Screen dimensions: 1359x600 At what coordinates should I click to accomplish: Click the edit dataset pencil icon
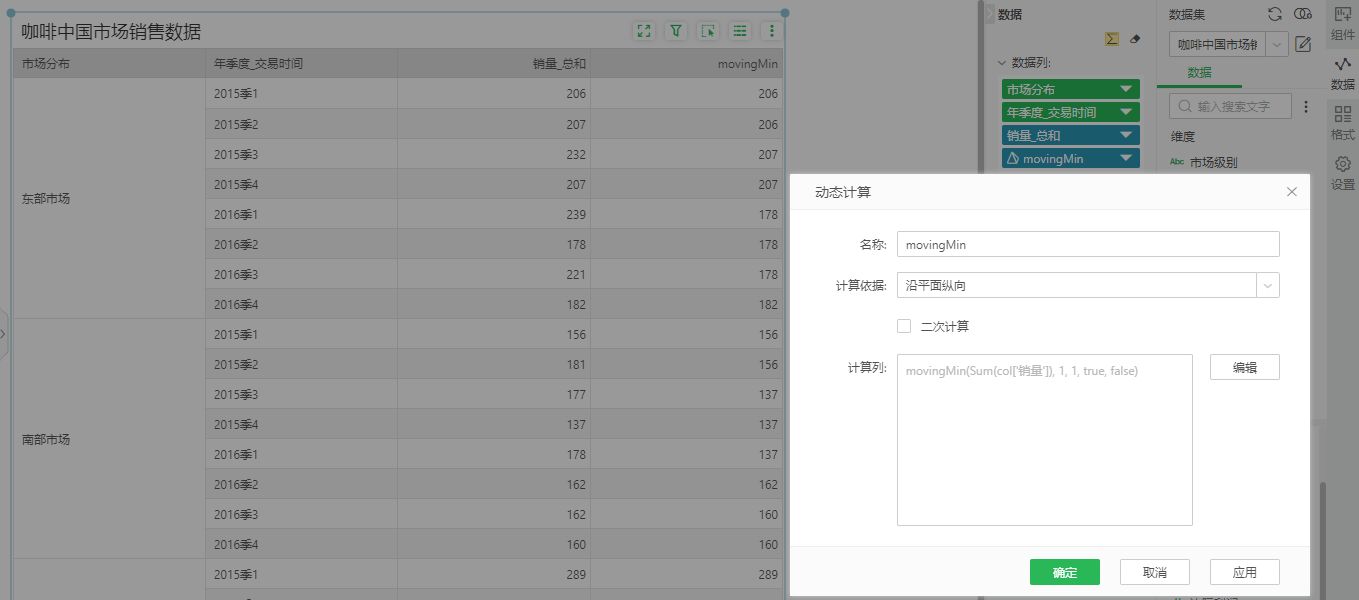tap(1303, 44)
